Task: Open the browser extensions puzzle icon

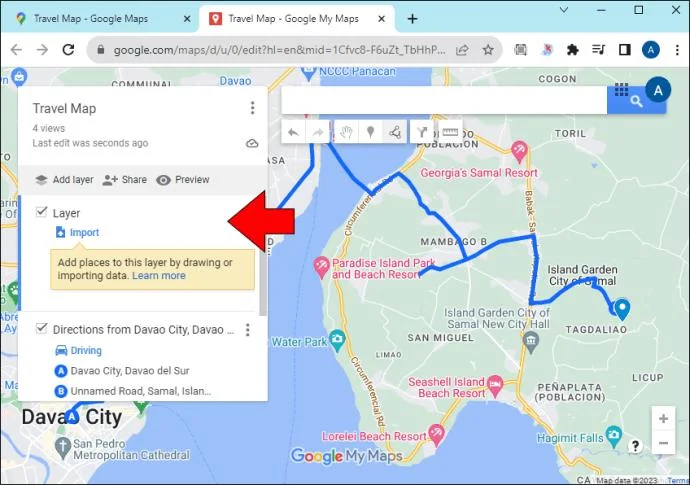Action: coord(573,50)
